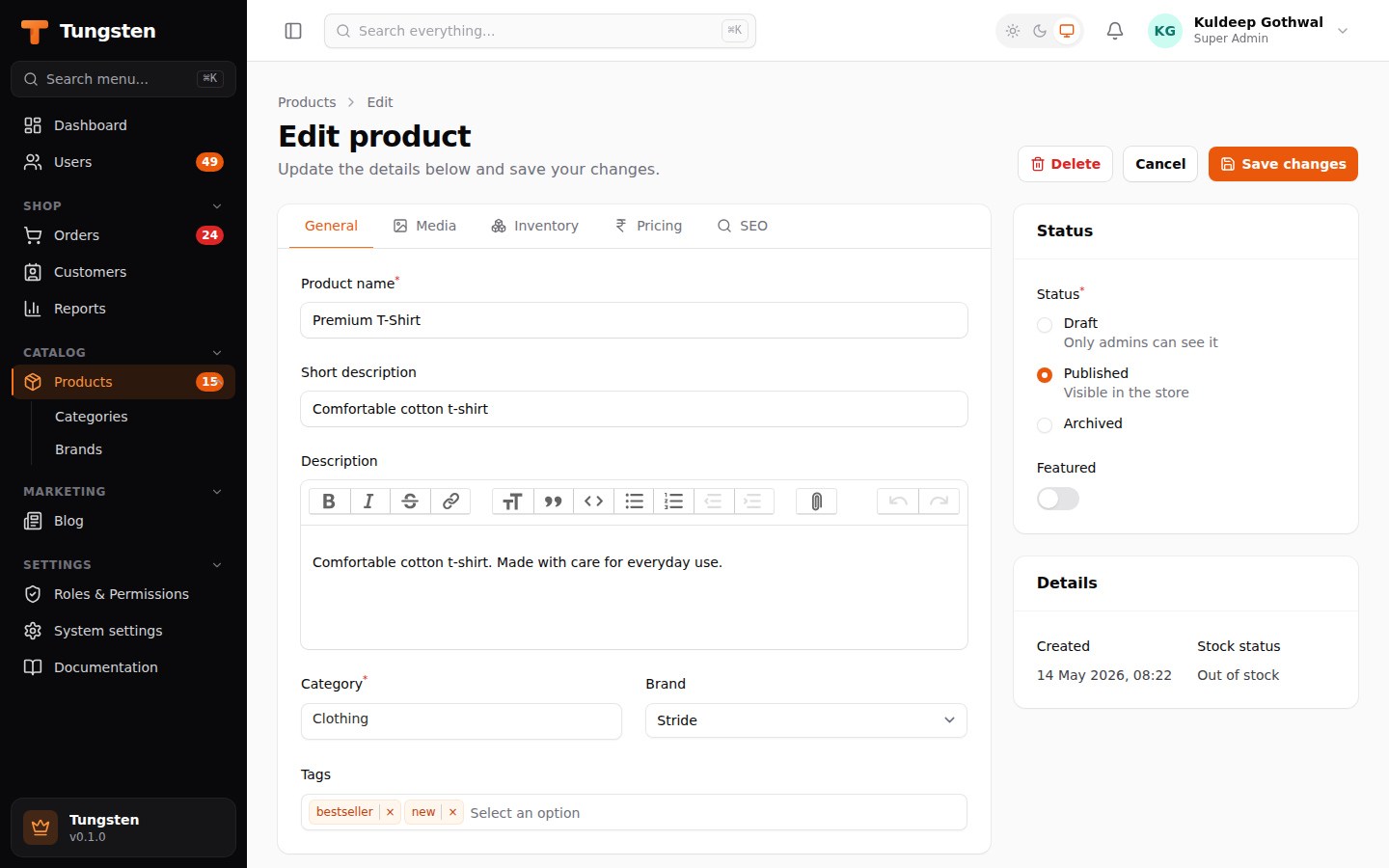This screenshot has width=1389, height=868.
Task: Attach a file using paperclip icon
Action: (816, 502)
